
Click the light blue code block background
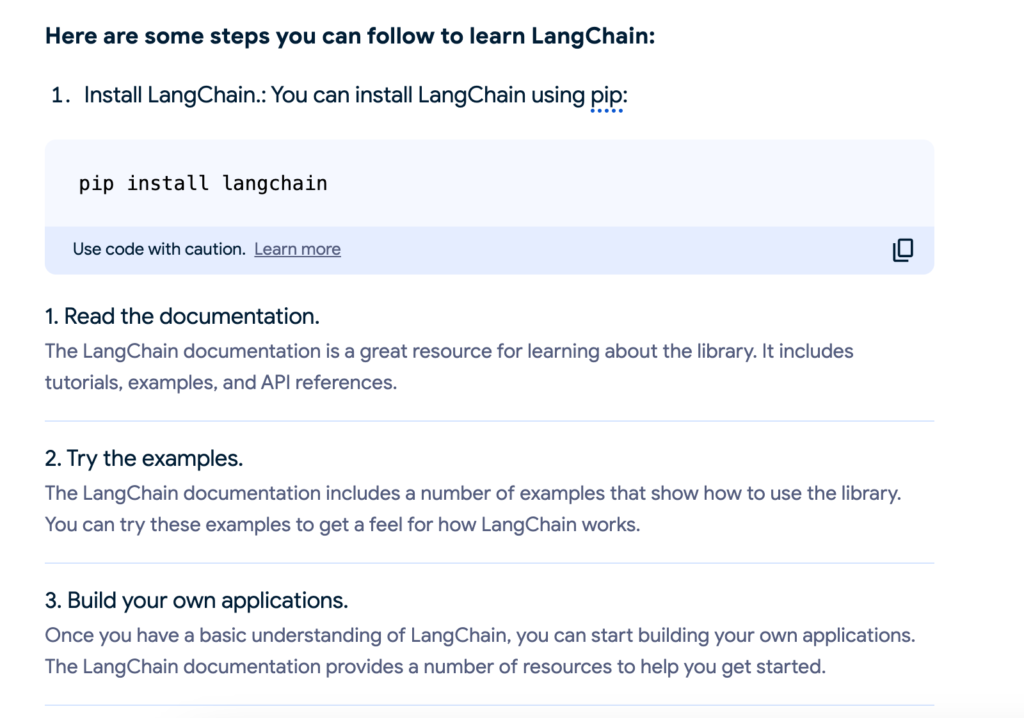(x=489, y=184)
